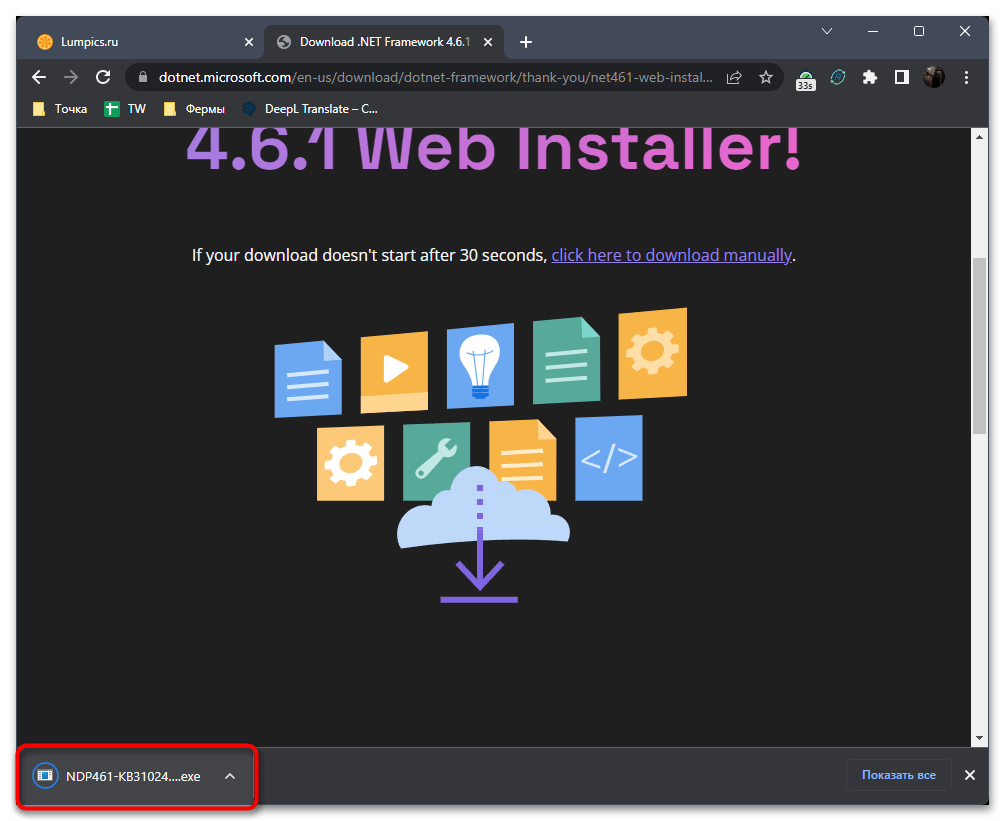Close the downloads bar
Screen dimensions: 1005x821
[970, 775]
